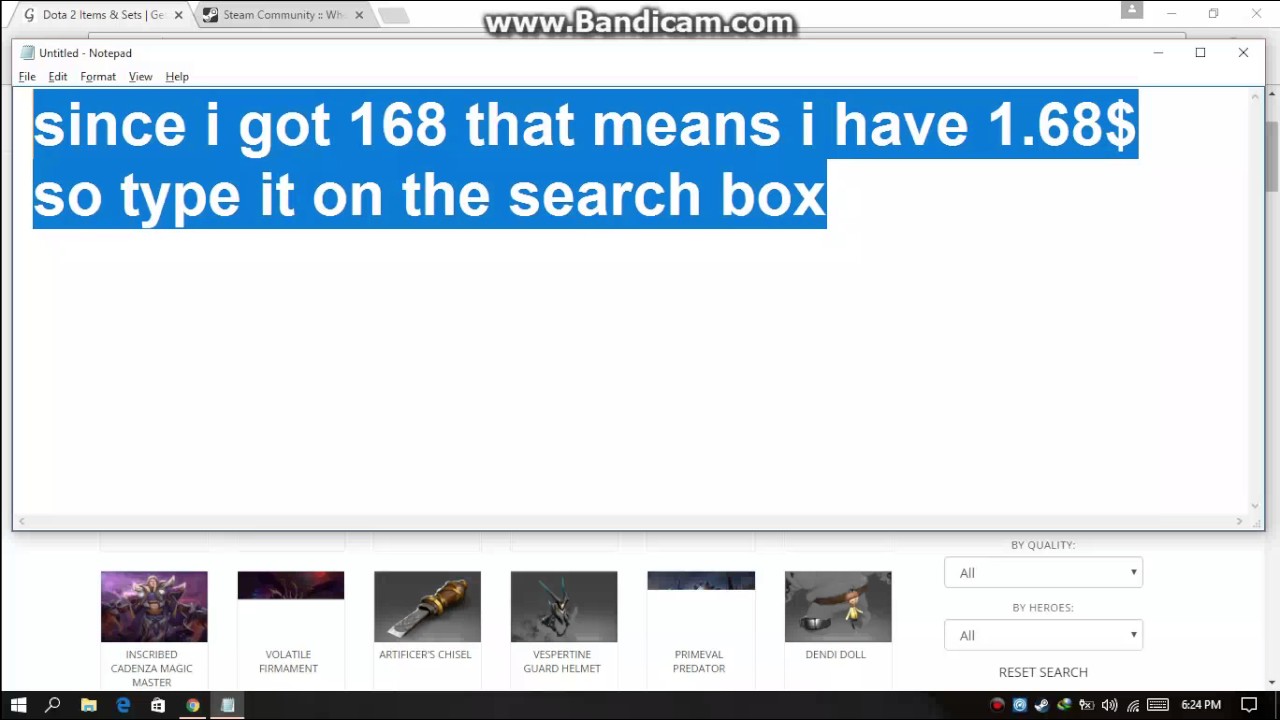The height and width of the screenshot is (720, 1280).
Task: Click the battery status tray icon
Action: [x=1087, y=705]
